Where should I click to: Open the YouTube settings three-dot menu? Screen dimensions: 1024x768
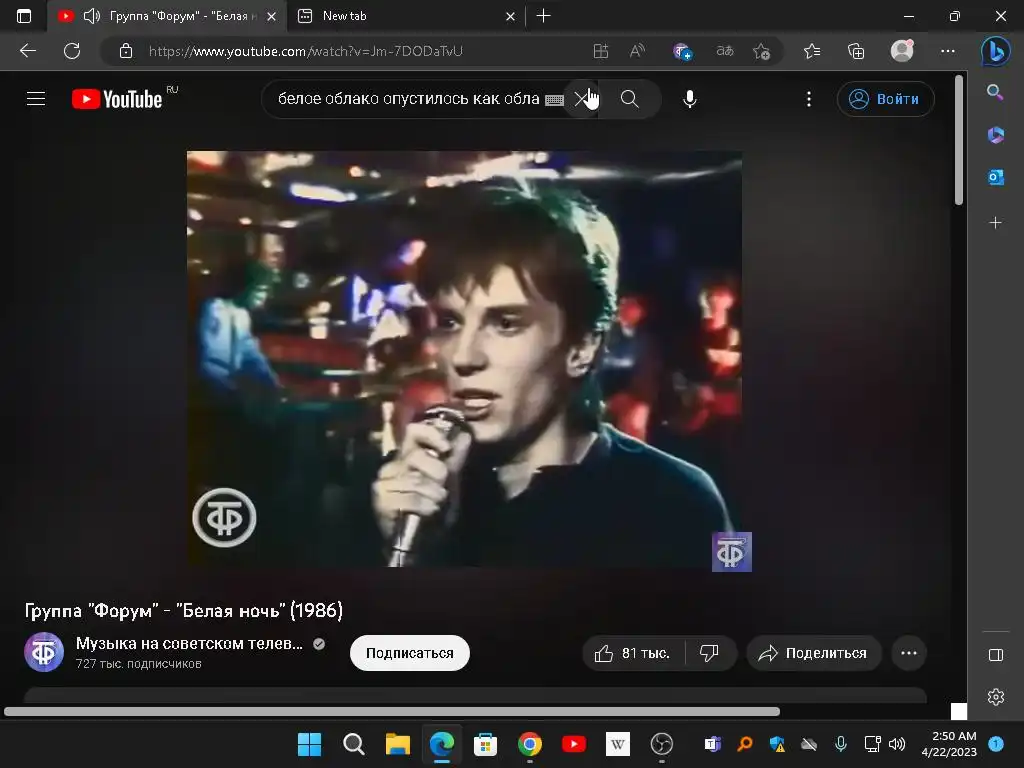tap(808, 99)
